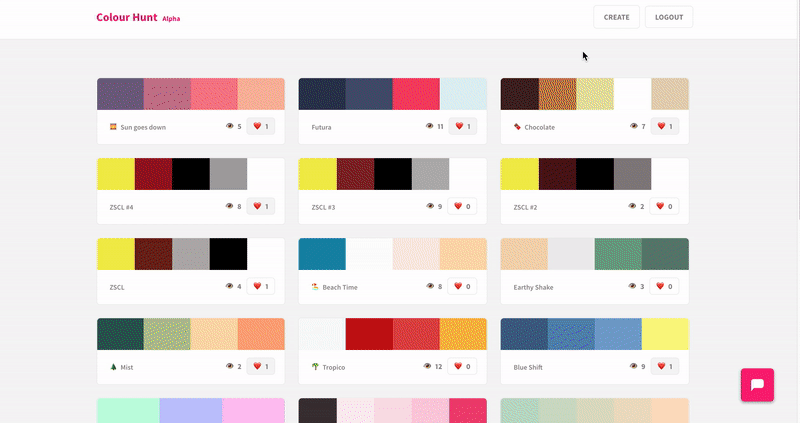Like the Beach Time palette
Screen dimensions: 800x423
click(462, 286)
